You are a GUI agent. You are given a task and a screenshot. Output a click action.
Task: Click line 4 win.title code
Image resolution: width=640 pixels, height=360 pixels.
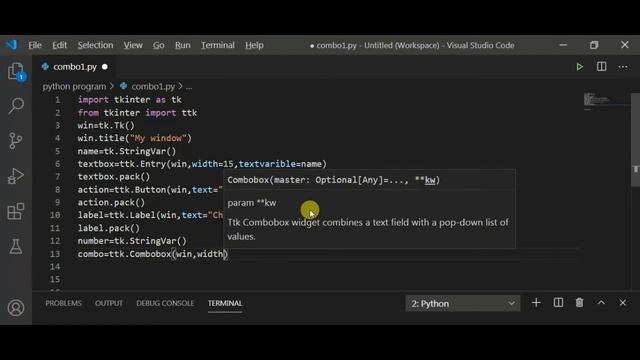tap(134, 138)
